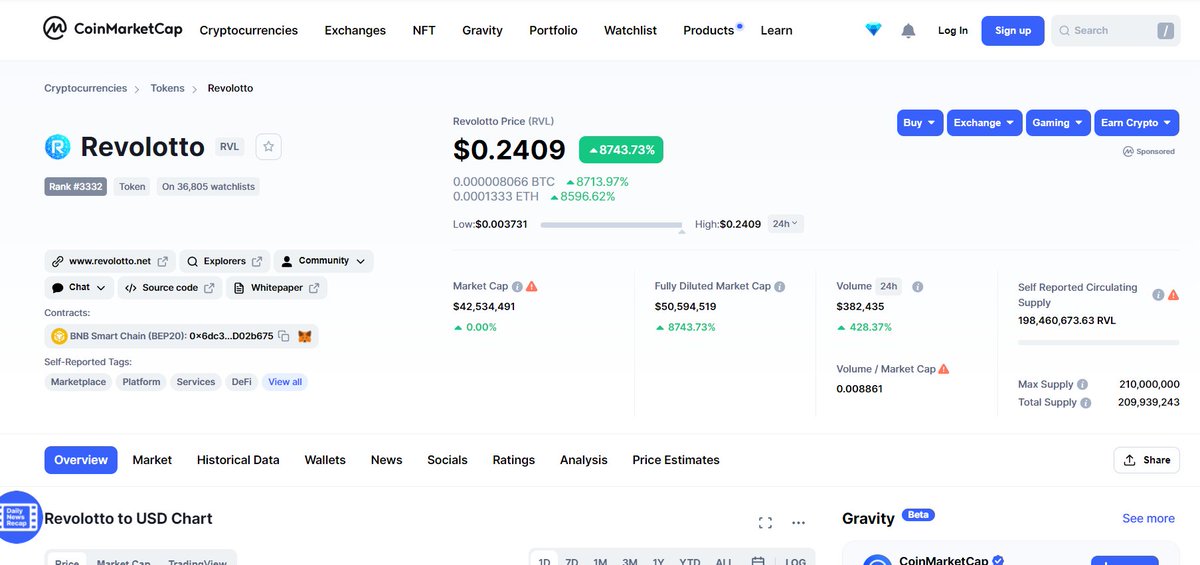
Task: Switch to the Socials tab
Action: 447,460
